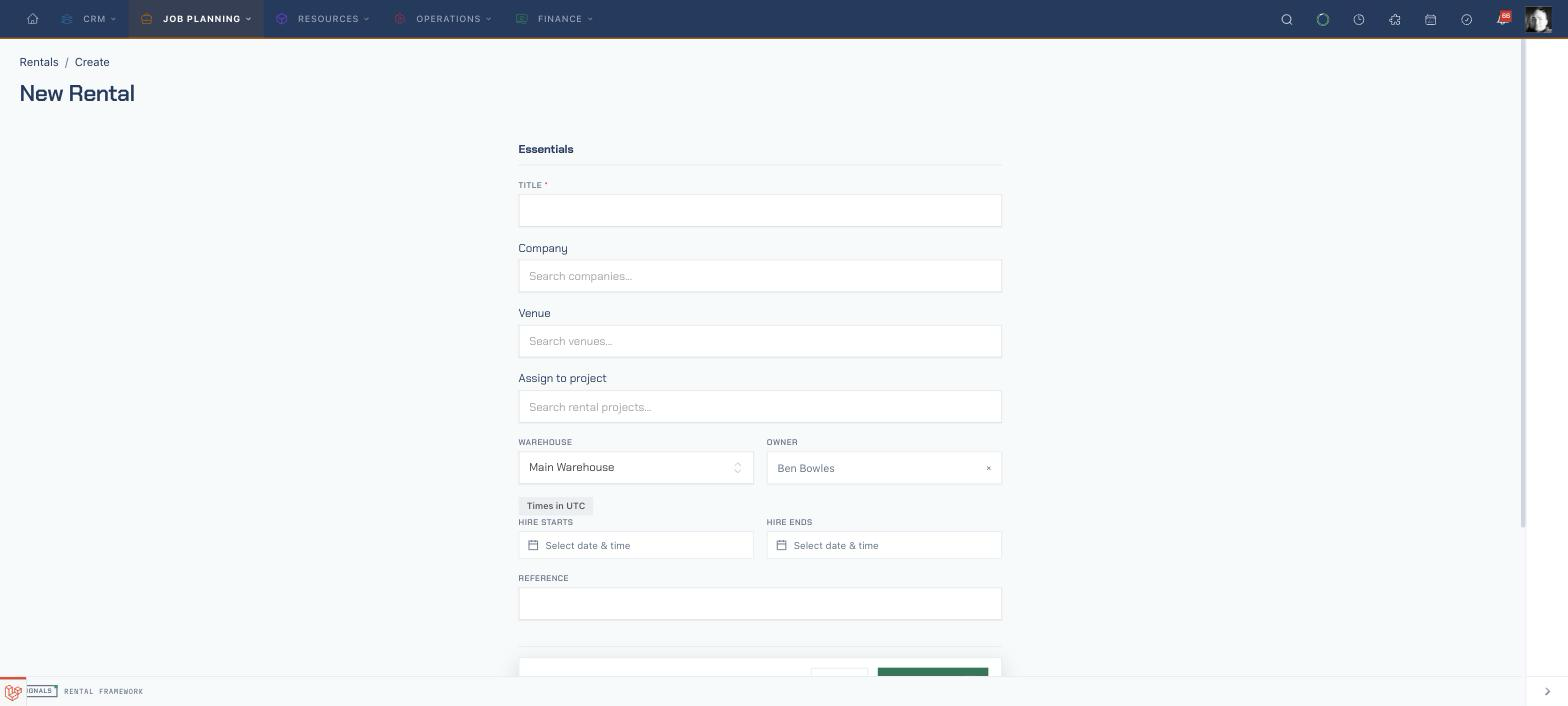Click the search magnifier icon

1287,19
